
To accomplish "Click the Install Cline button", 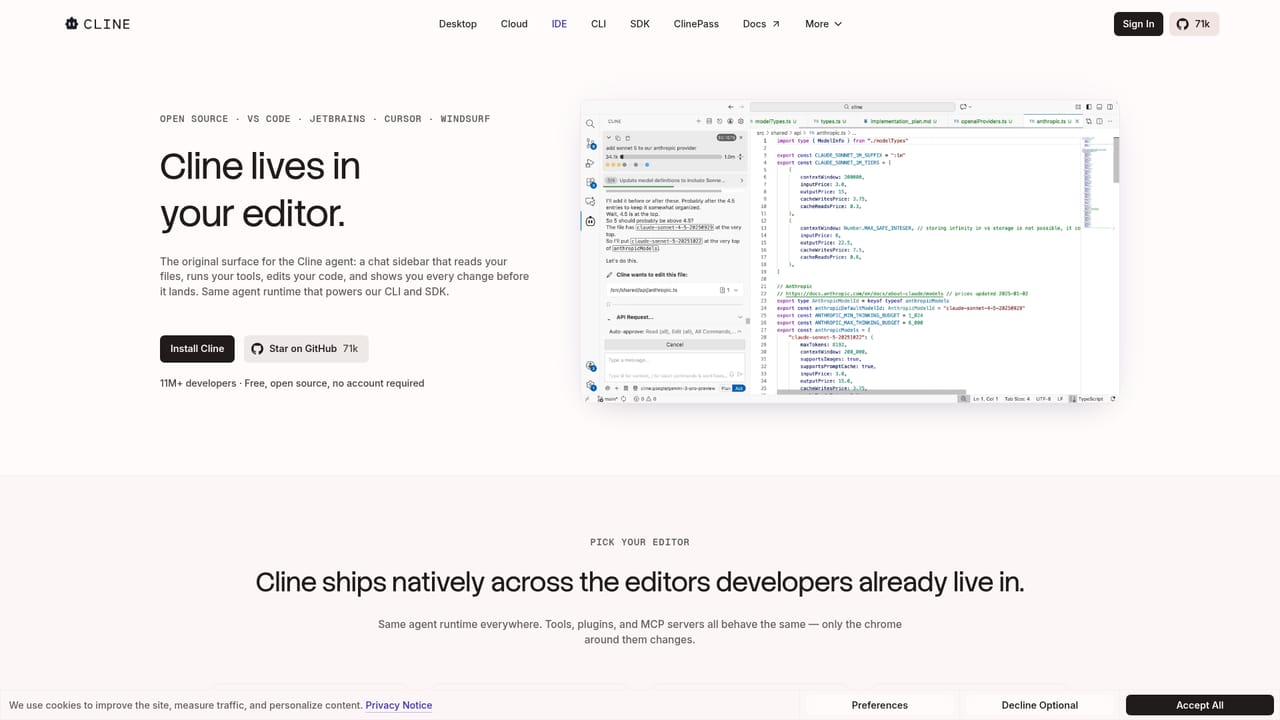I will point(197,349).
